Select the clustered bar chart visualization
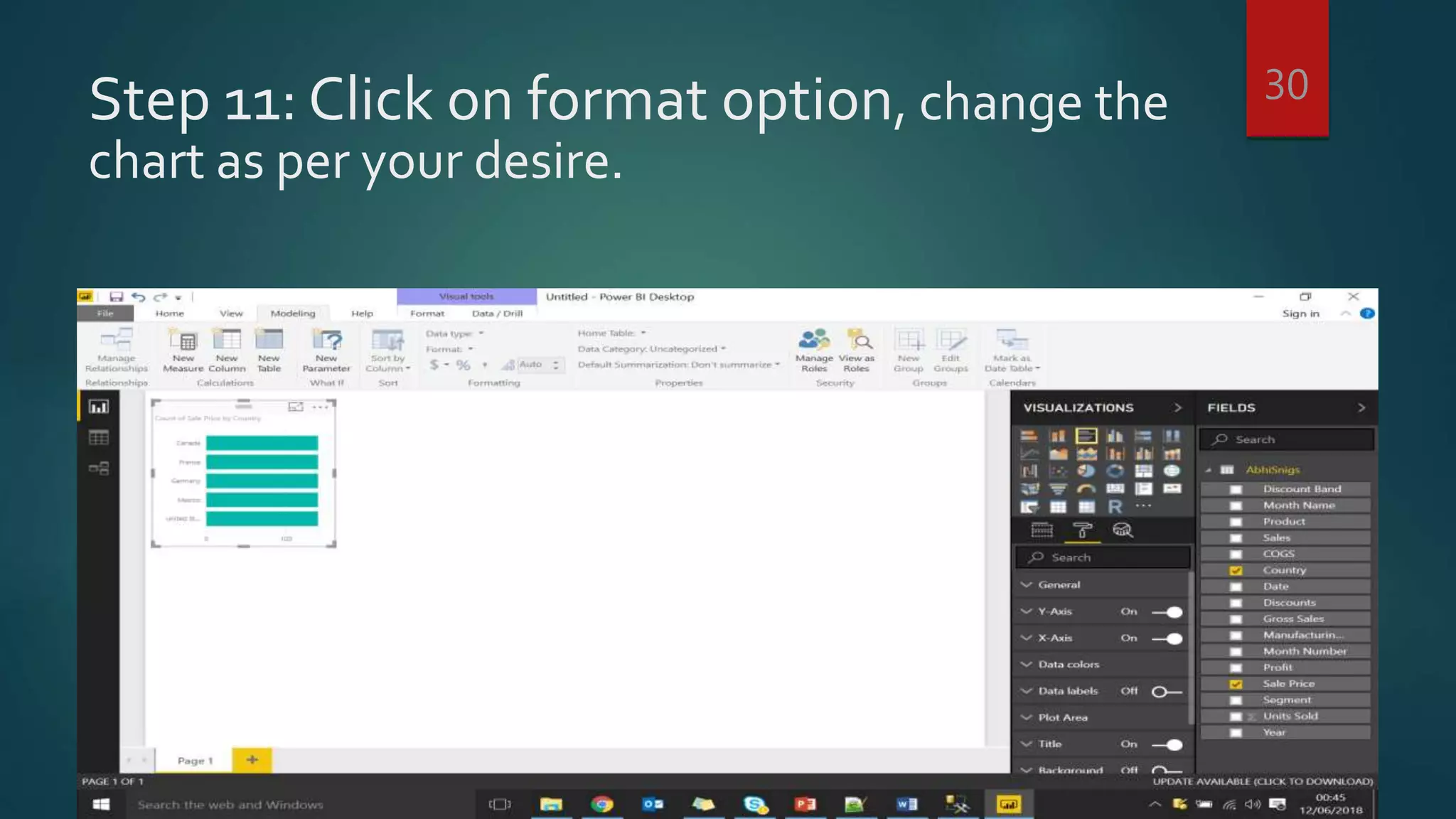The image size is (1456, 819). (x=1086, y=436)
